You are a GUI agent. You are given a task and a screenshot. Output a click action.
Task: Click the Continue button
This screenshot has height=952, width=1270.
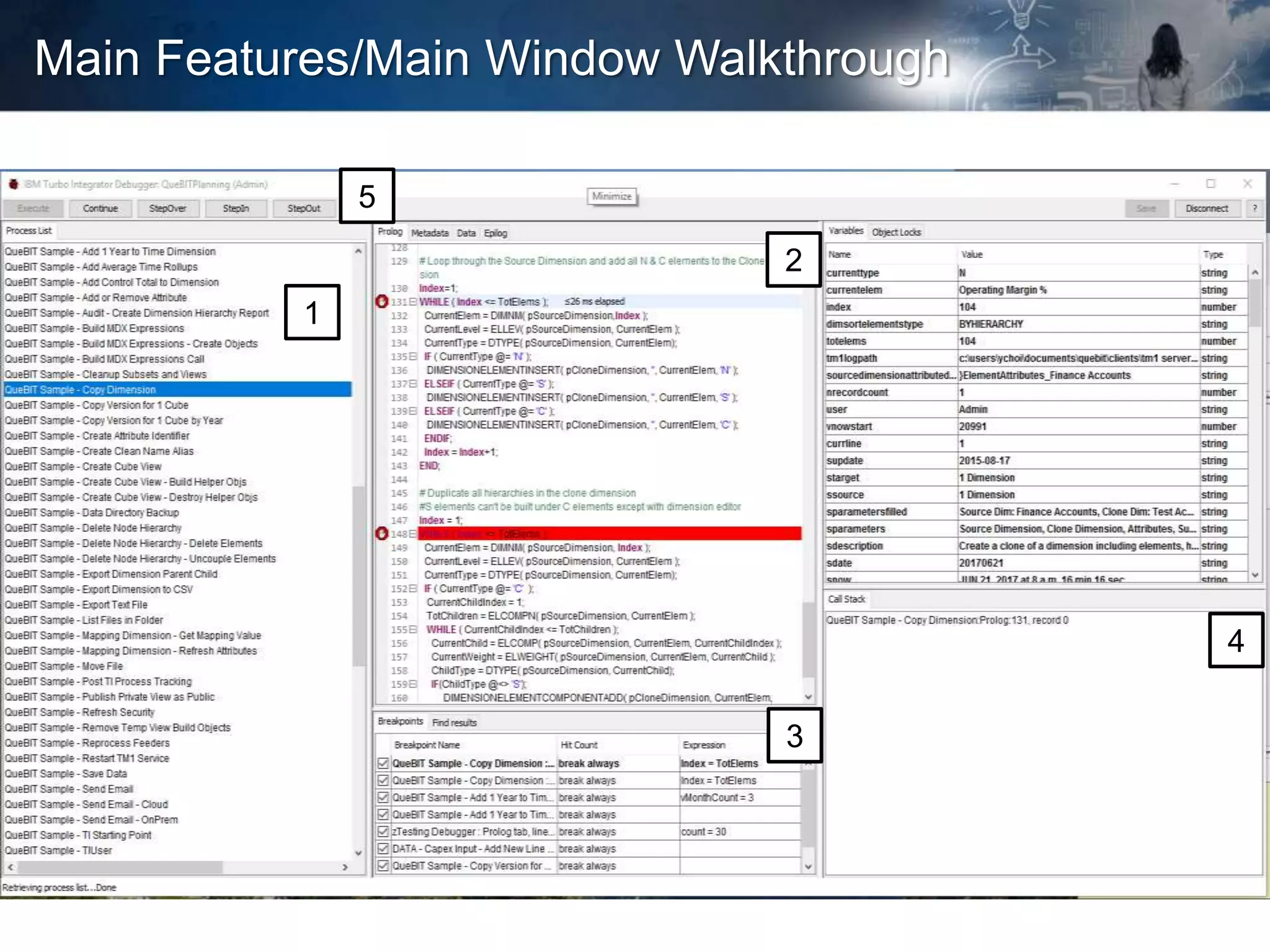(x=100, y=208)
